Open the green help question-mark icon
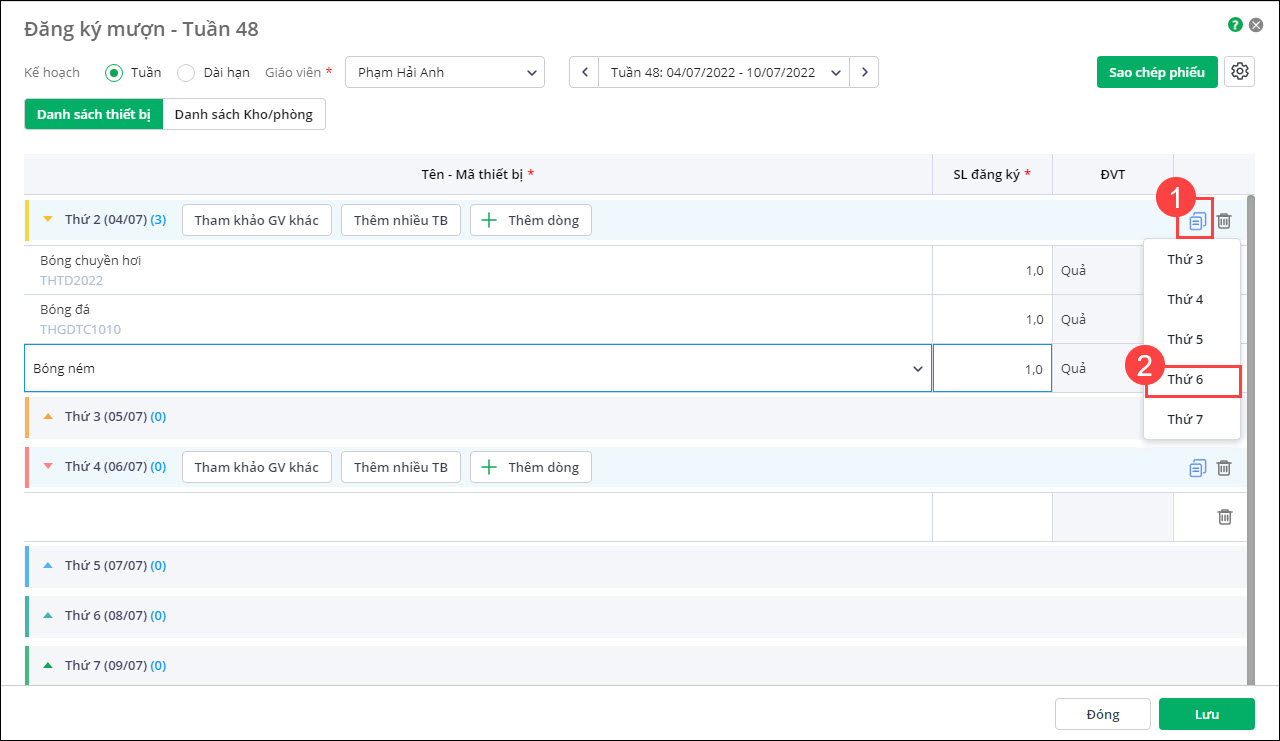Image resolution: width=1280 pixels, height=741 pixels. tap(1235, 25)
